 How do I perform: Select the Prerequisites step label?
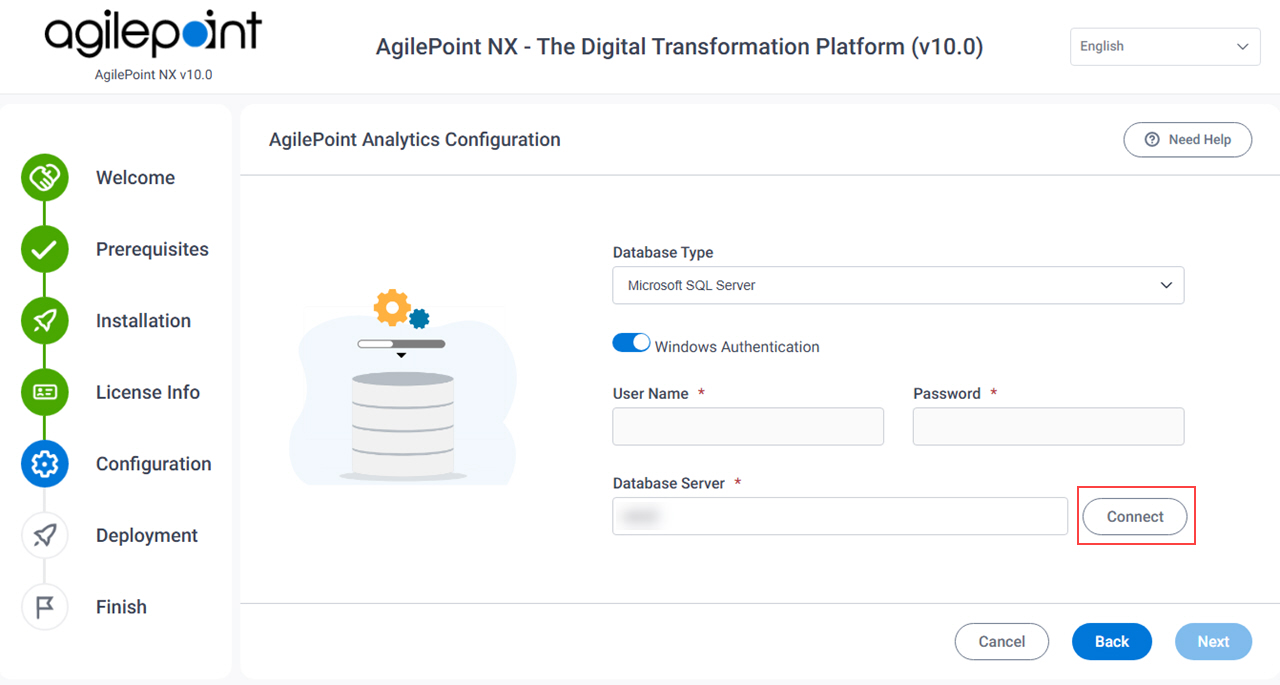(152, 250)
